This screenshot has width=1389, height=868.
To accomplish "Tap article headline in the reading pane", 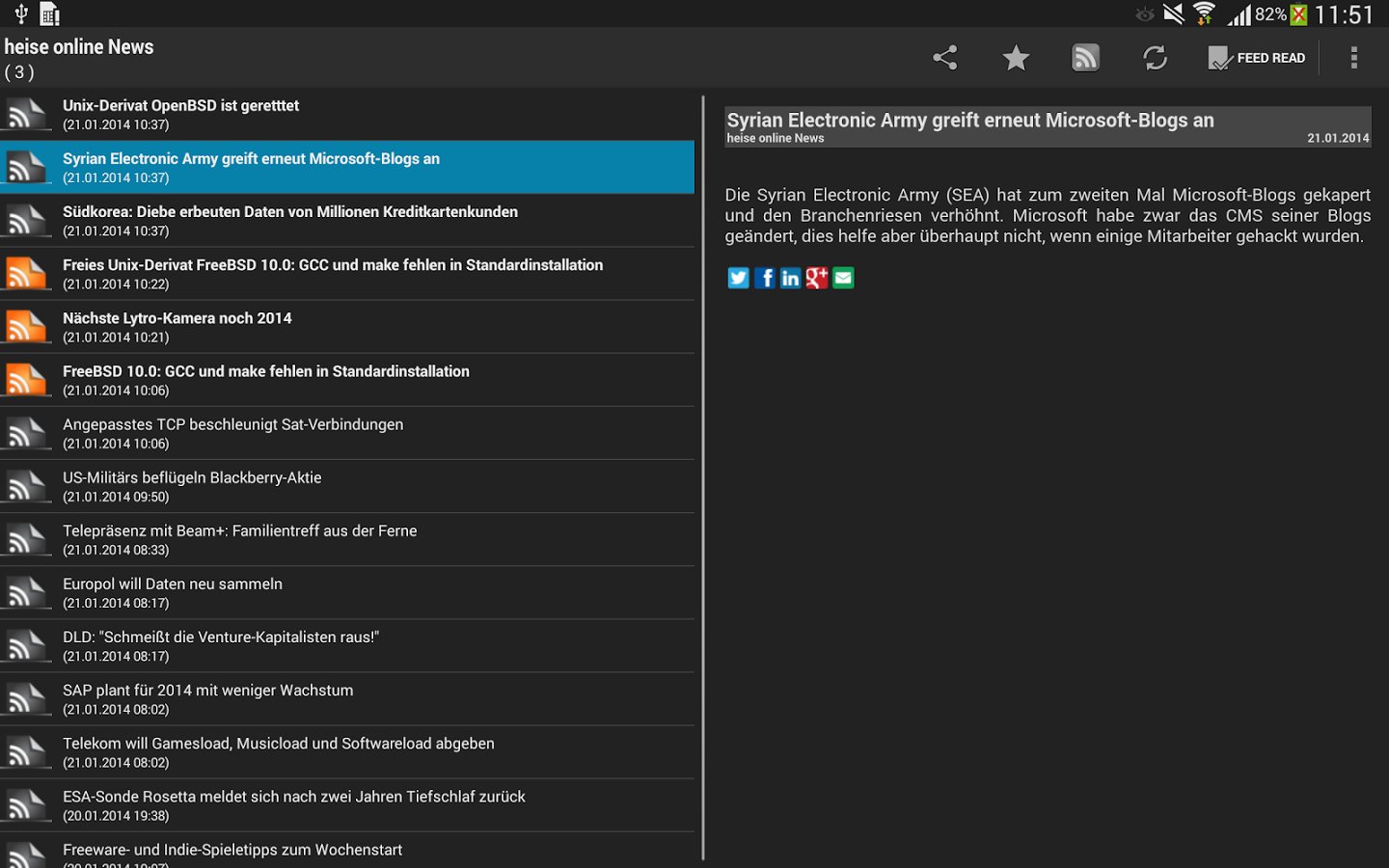I will (970, 120).
